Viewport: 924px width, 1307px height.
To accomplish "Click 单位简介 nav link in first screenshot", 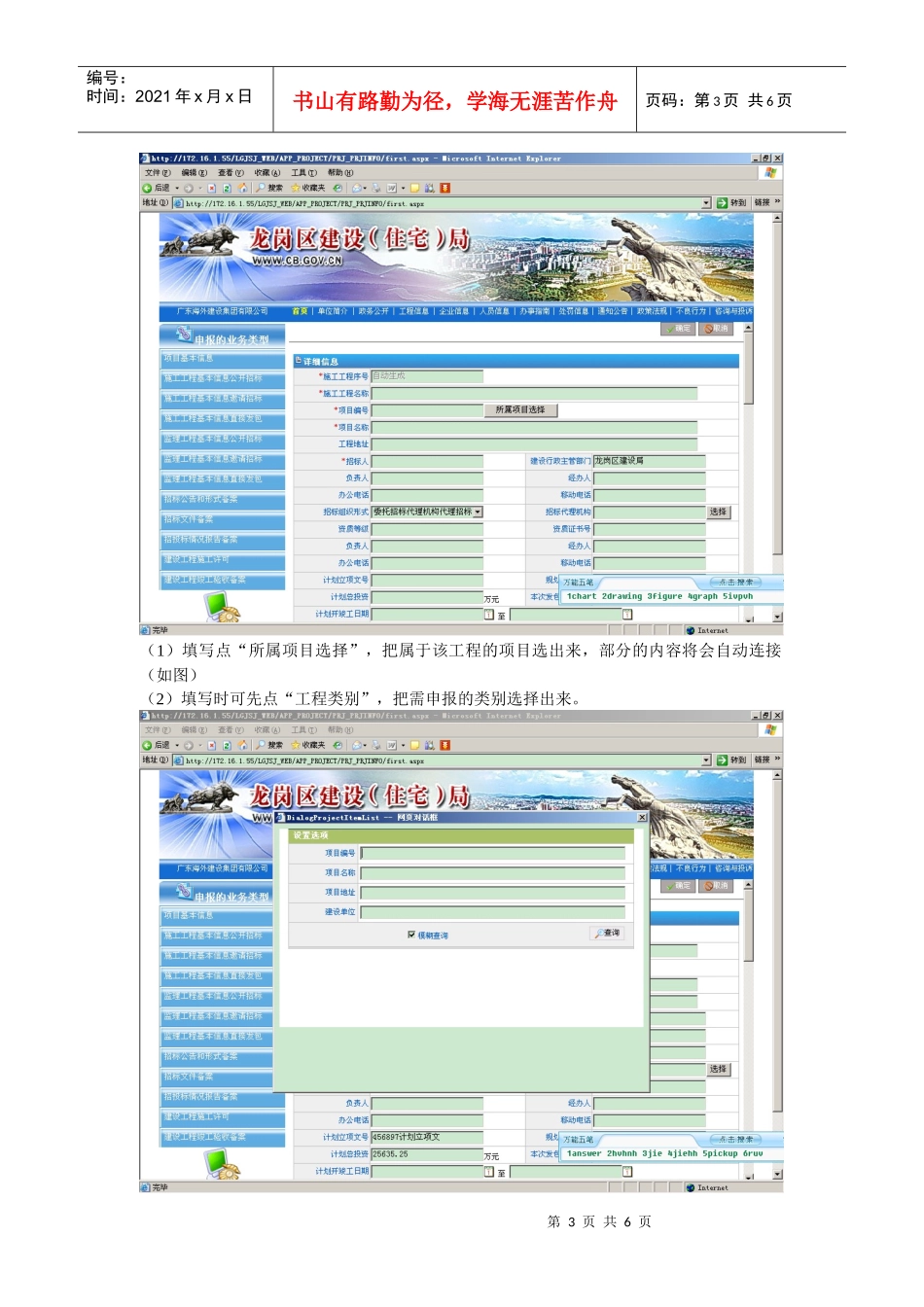I will click(x=333, y=312).
